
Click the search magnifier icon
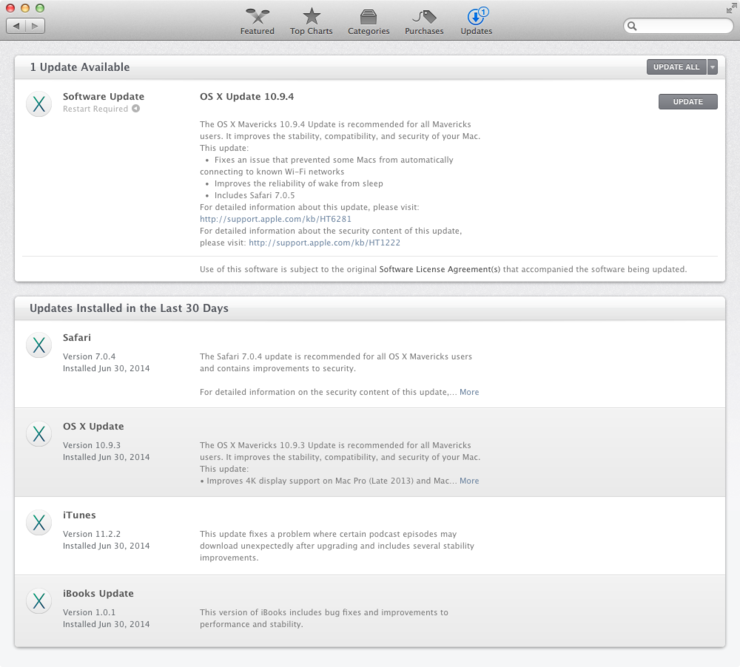[x=632, y=26]
